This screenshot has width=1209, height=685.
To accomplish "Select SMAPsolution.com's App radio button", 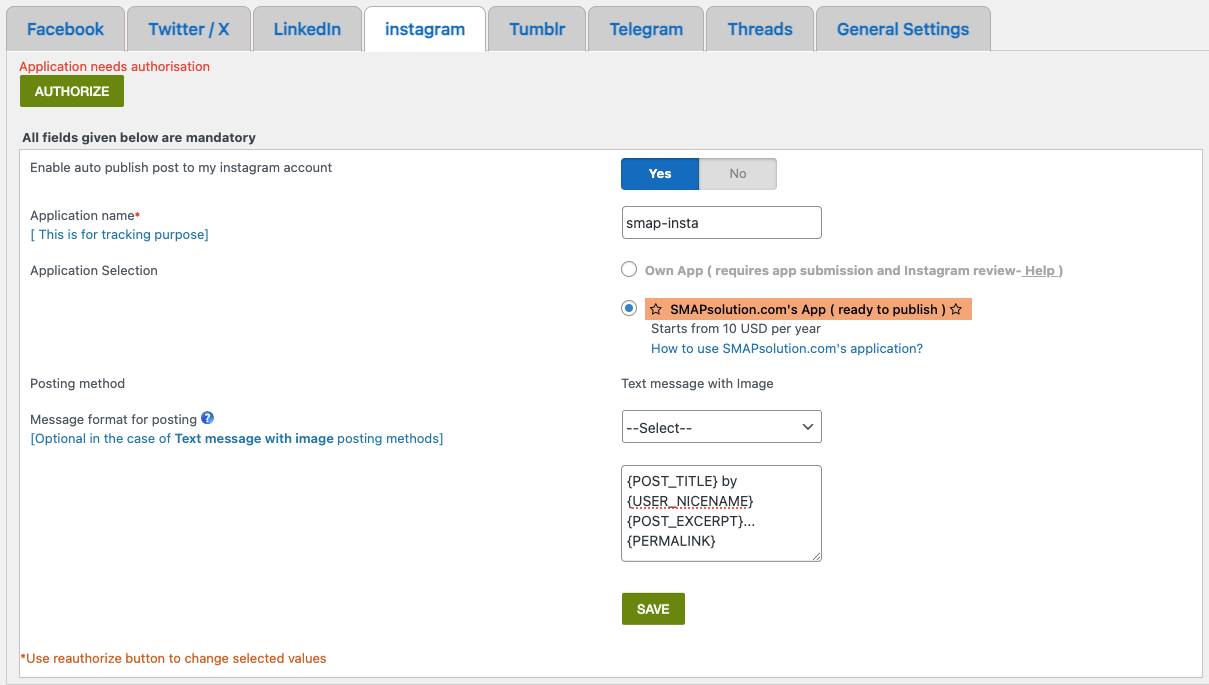I will pyautogui.click(x=629, y=308).
